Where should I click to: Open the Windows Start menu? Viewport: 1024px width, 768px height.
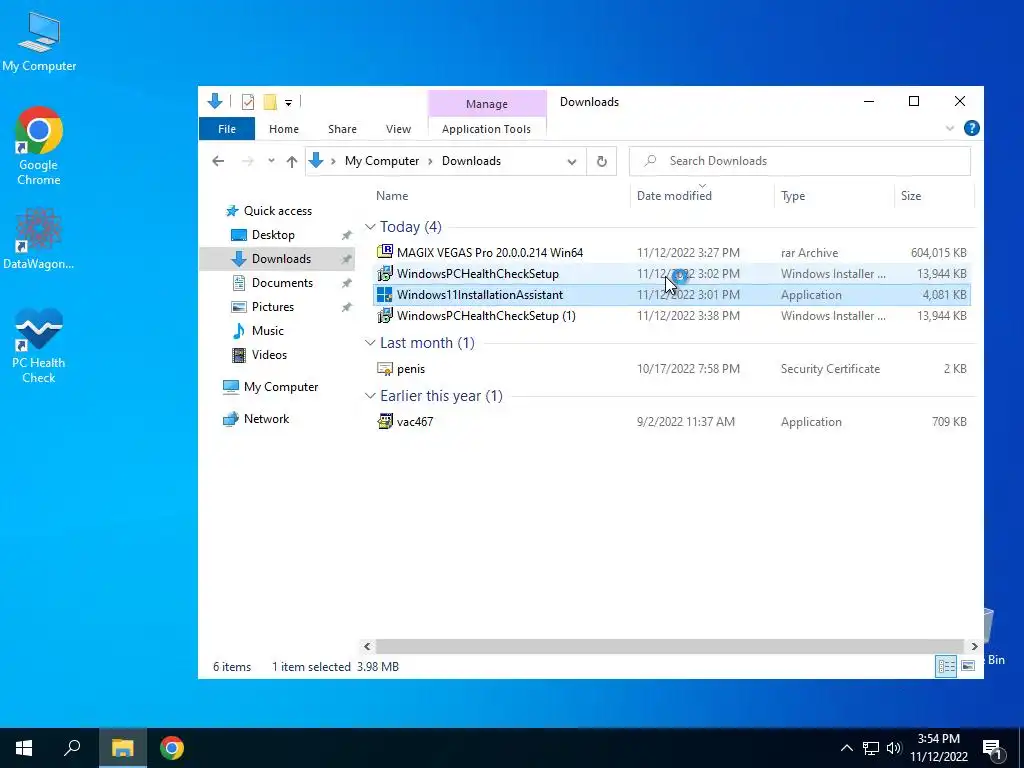(x=24, y=748)
